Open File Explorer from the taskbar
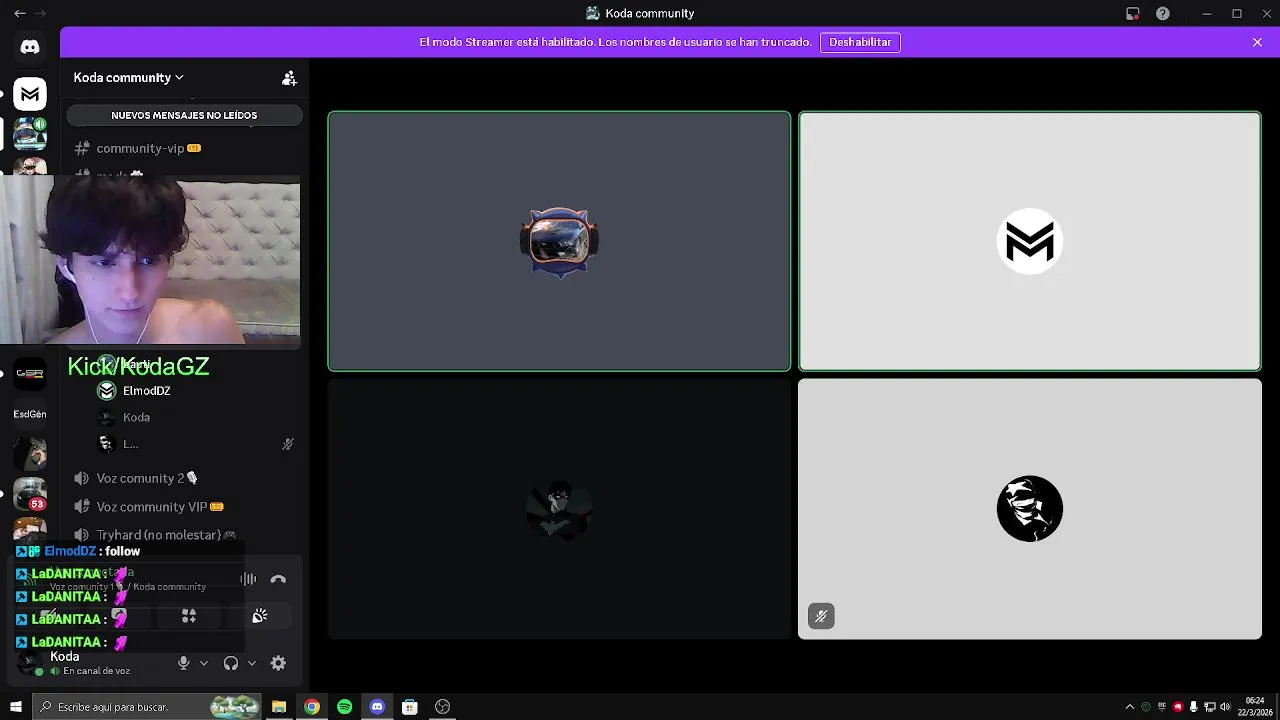This screenshot has height=720, width=1280. (x=279, y=707)
